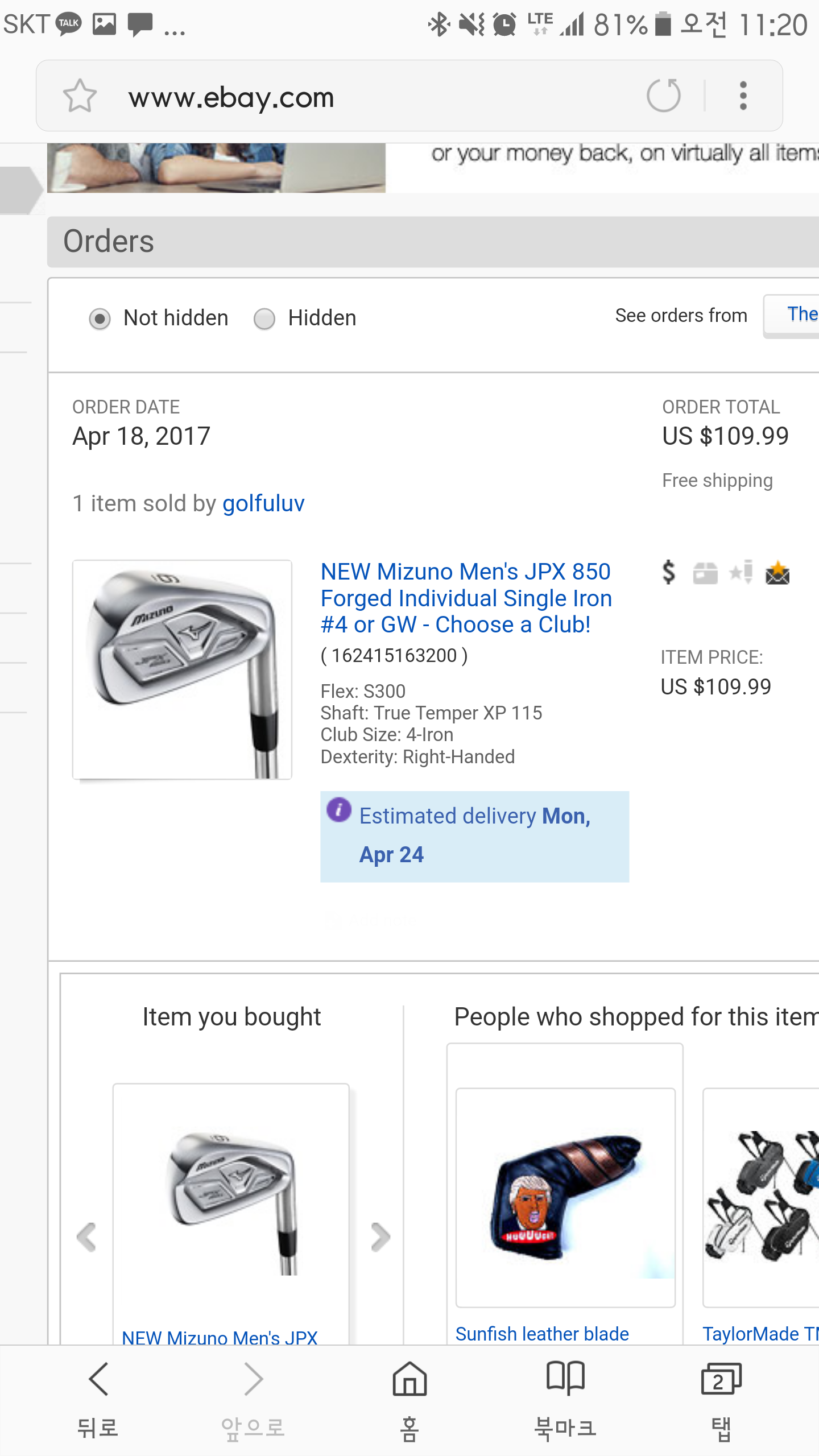
Task: Open seller golfuluv profile link
Action: (263, 504)
